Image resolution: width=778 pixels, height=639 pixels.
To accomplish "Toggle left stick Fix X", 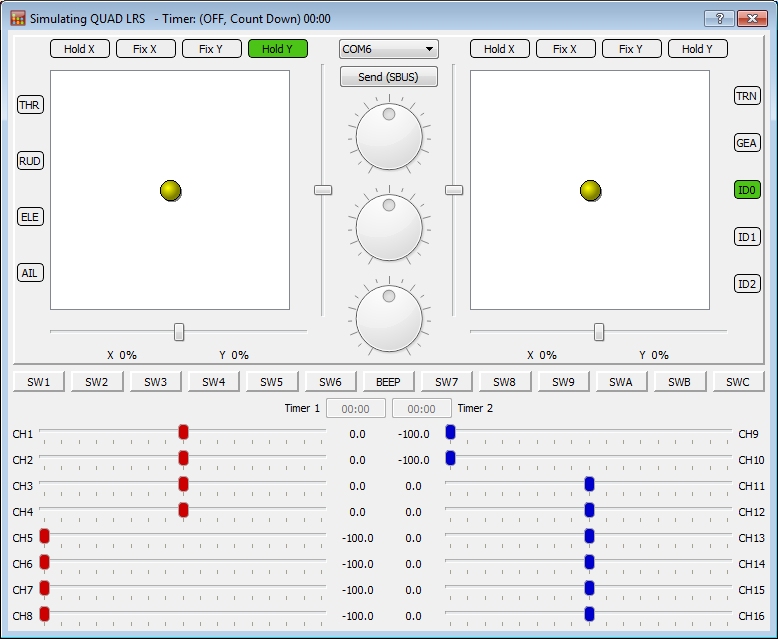I will tap(145, 49).
